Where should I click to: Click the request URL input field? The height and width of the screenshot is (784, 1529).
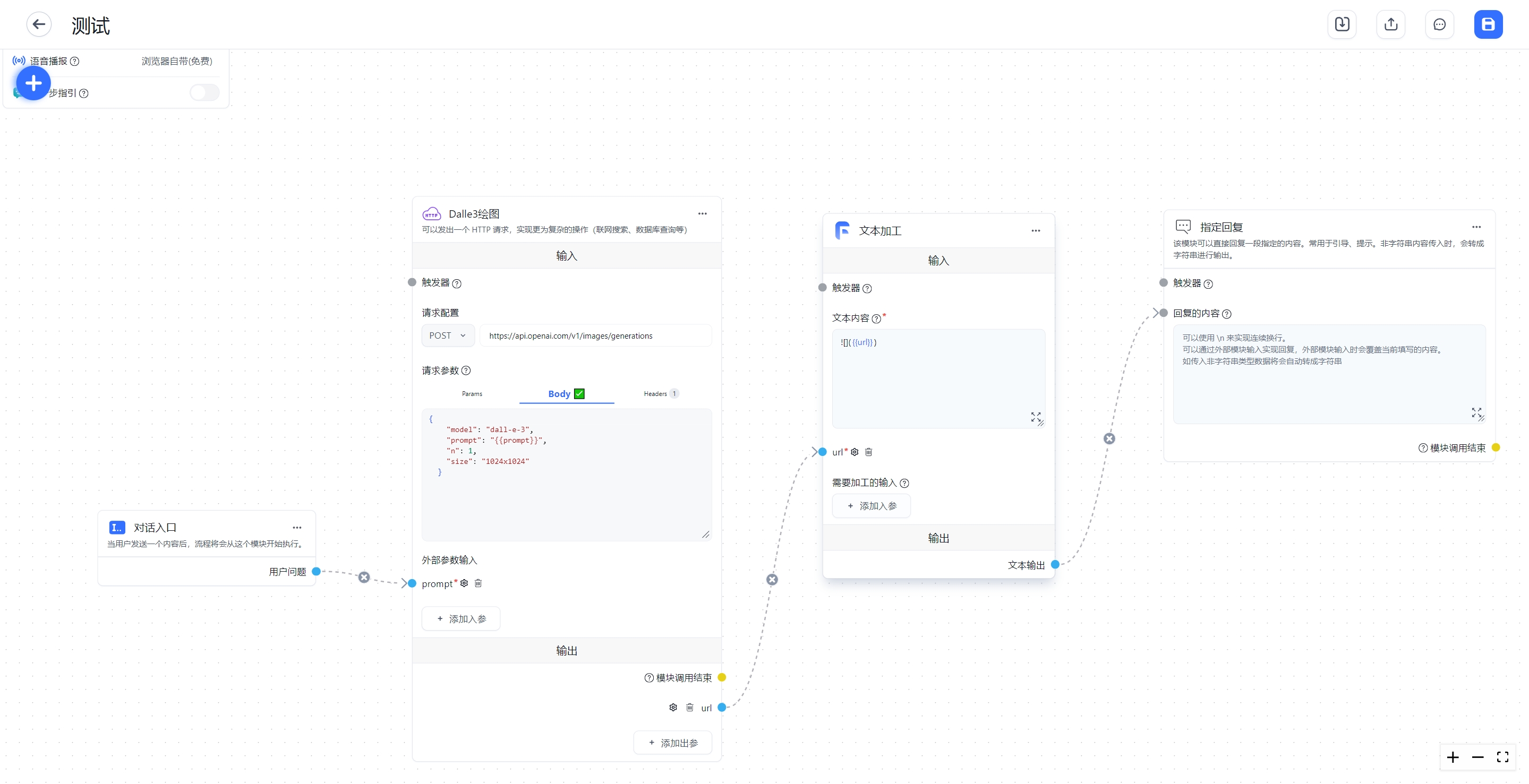(x=595, y=335)
